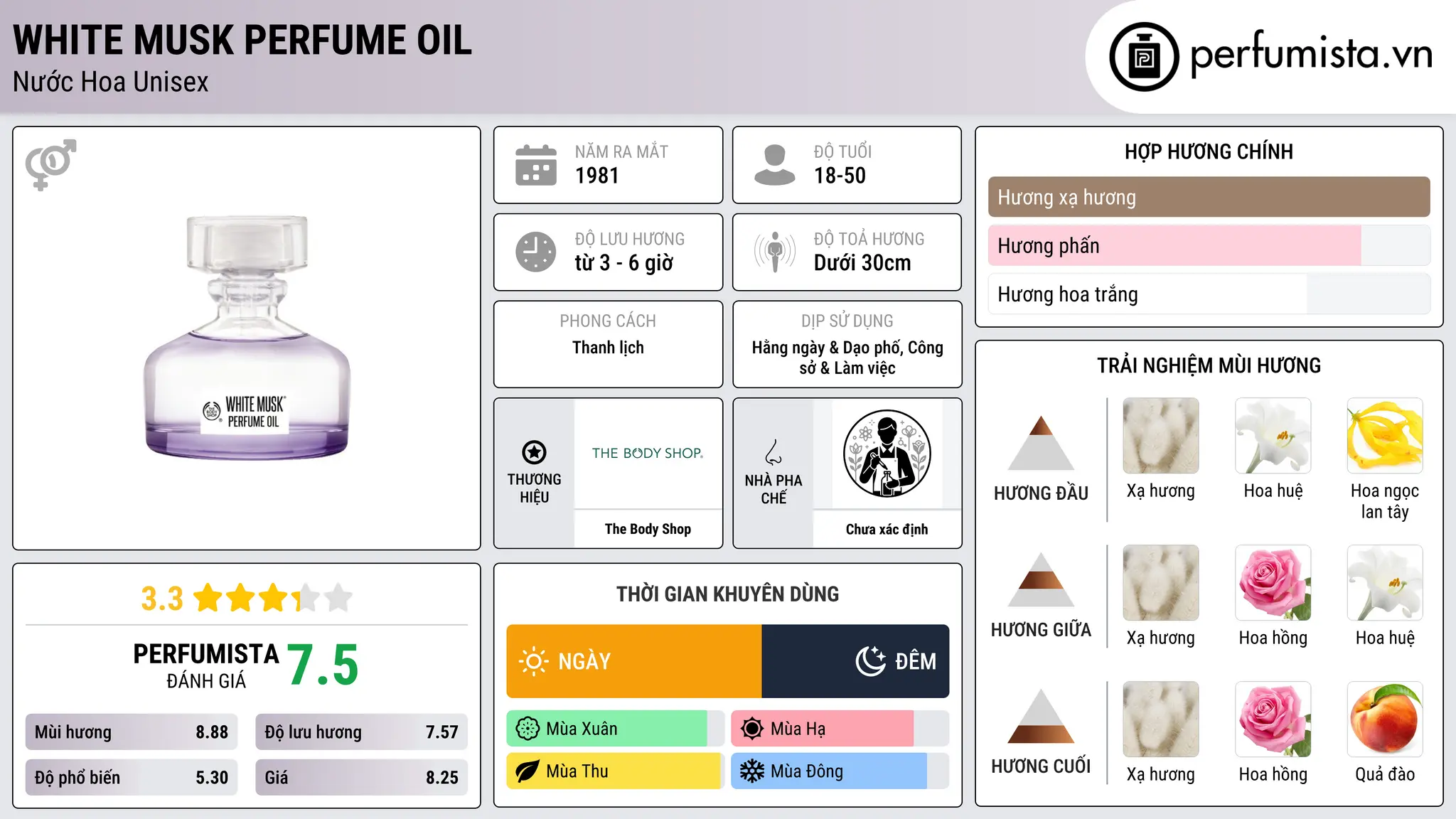Click the Nước Hoa Unisex subtitle
The width and height of the screenshot is (1456, 819).
[x=111, y=82]
